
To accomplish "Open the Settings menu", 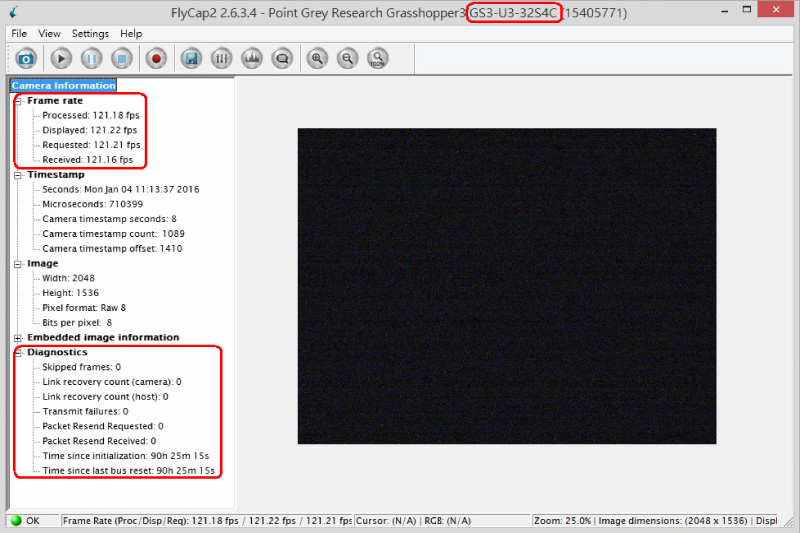I will pos(90,33).
